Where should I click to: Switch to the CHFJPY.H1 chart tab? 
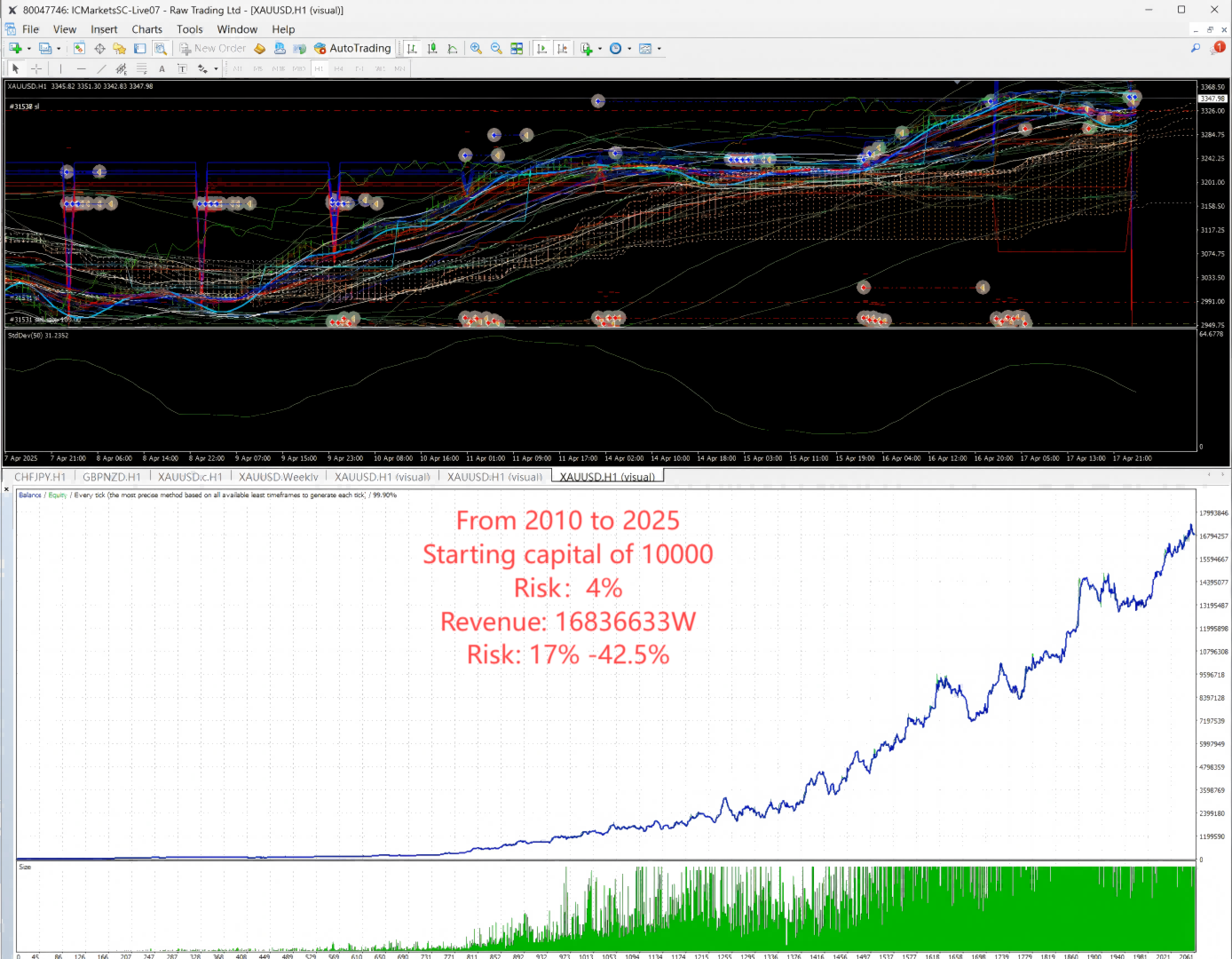tap(40, 477)
